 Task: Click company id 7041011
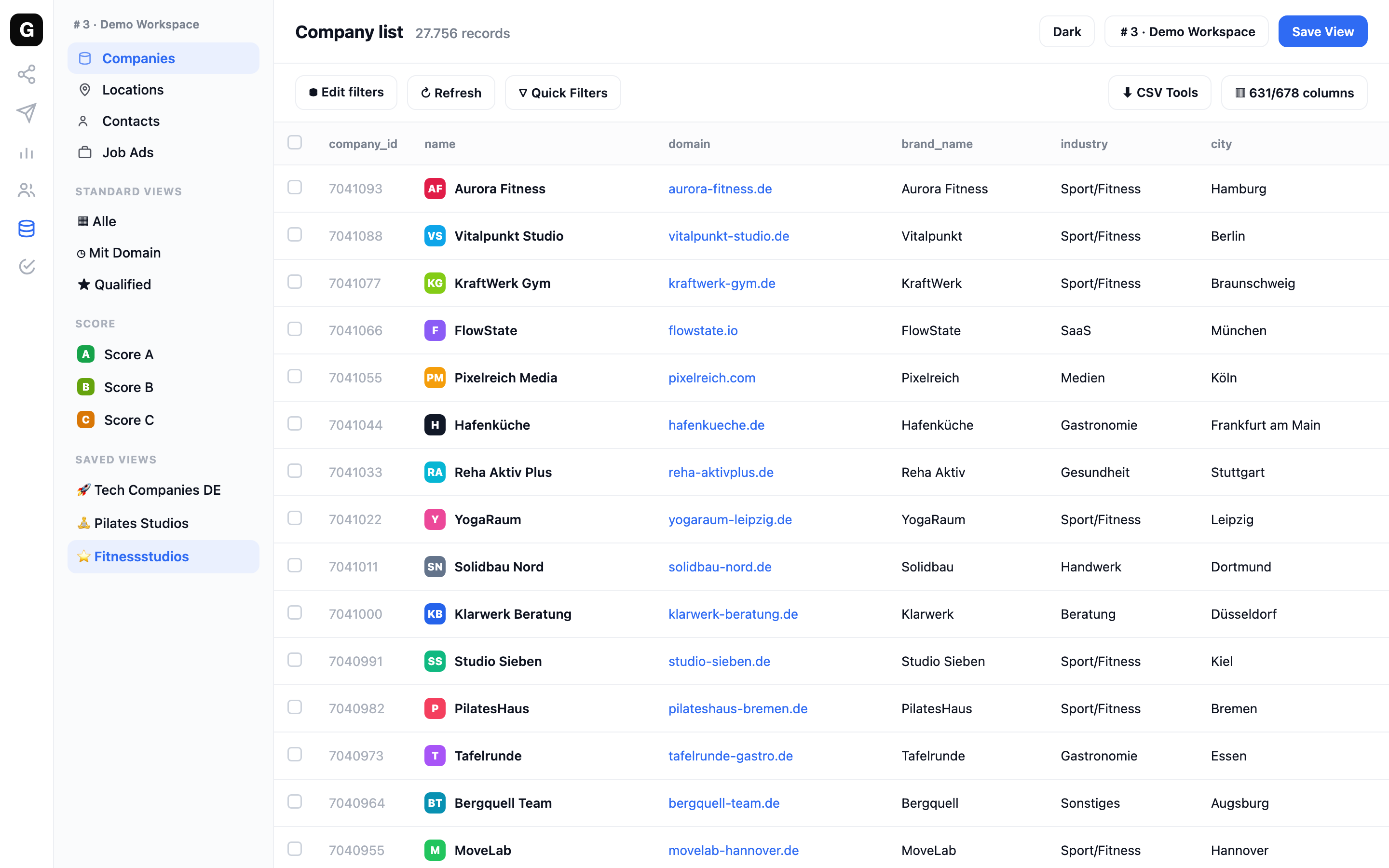353,567
